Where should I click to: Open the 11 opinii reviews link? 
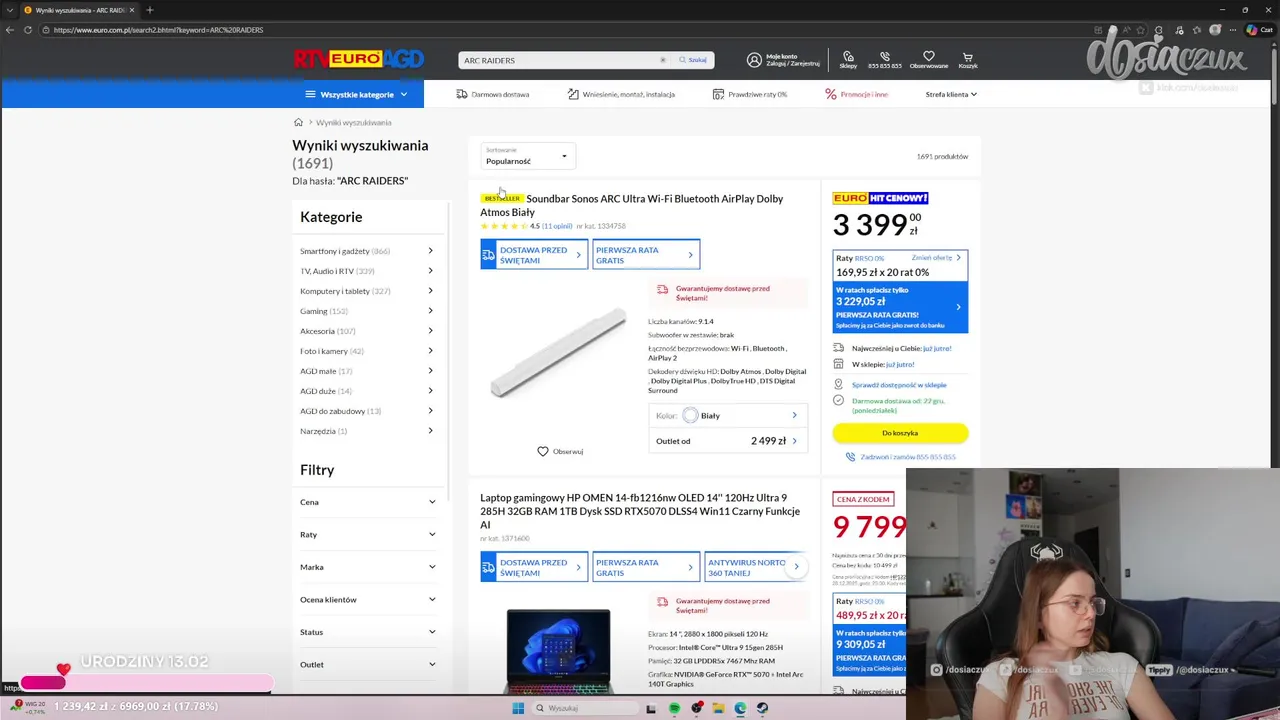coord(557,226)
